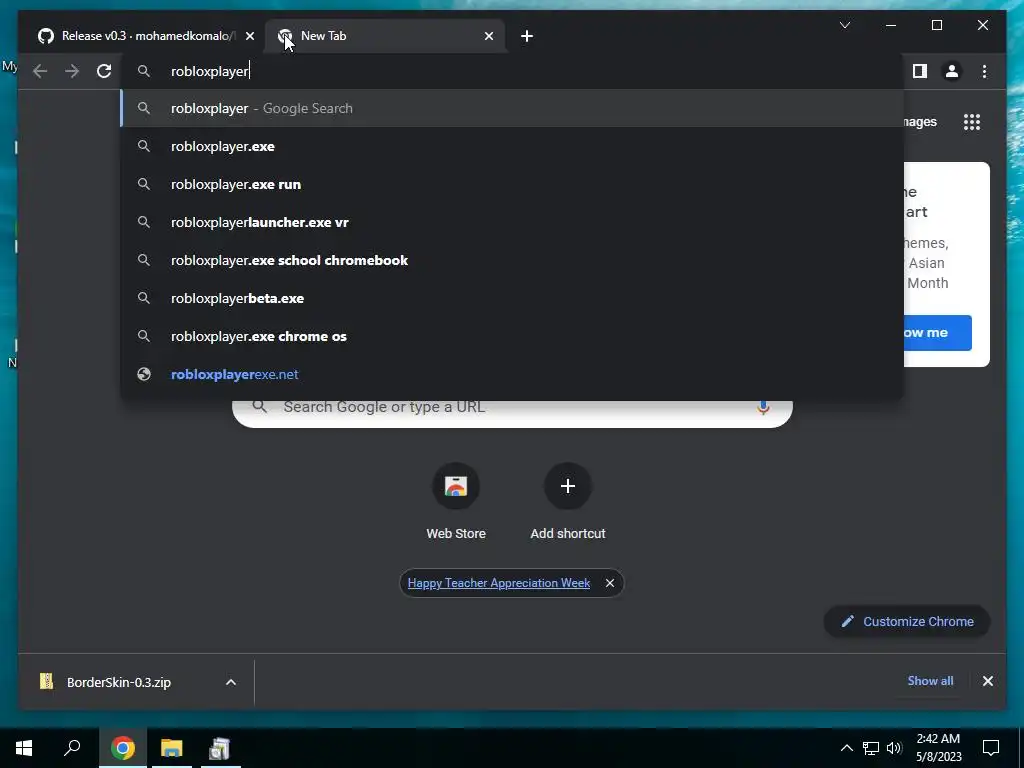Select the New Tab tab
The image size is (1024, 768).
click(x=385, y=36)
